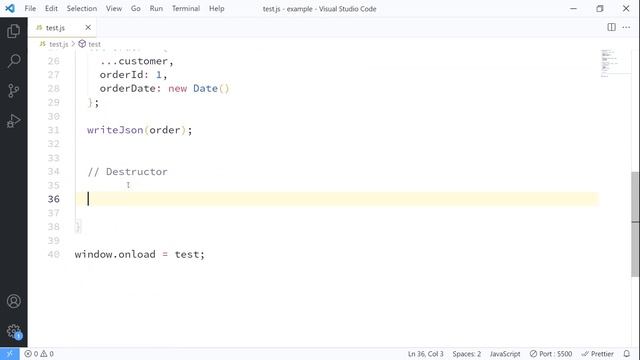
Task: Click the 'orderId' property name
Action: coord(122,74)
